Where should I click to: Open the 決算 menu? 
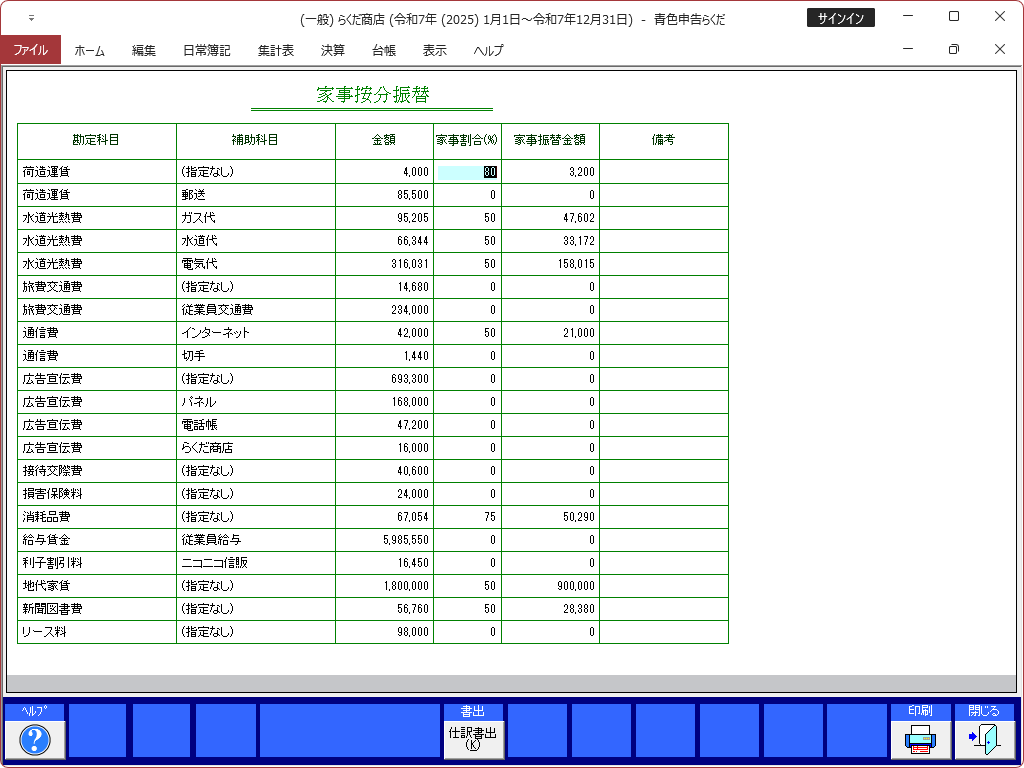click(x=333, y=50)
